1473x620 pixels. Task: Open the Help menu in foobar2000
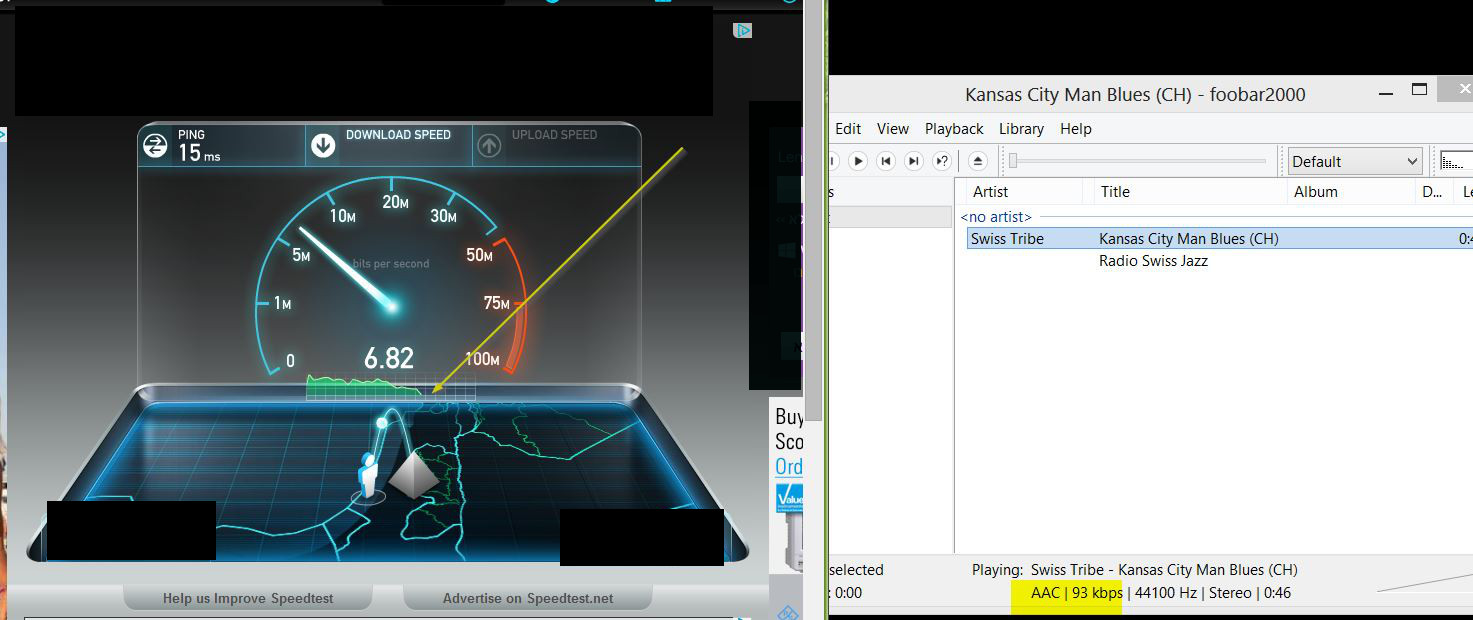[x=1076, y=129]
